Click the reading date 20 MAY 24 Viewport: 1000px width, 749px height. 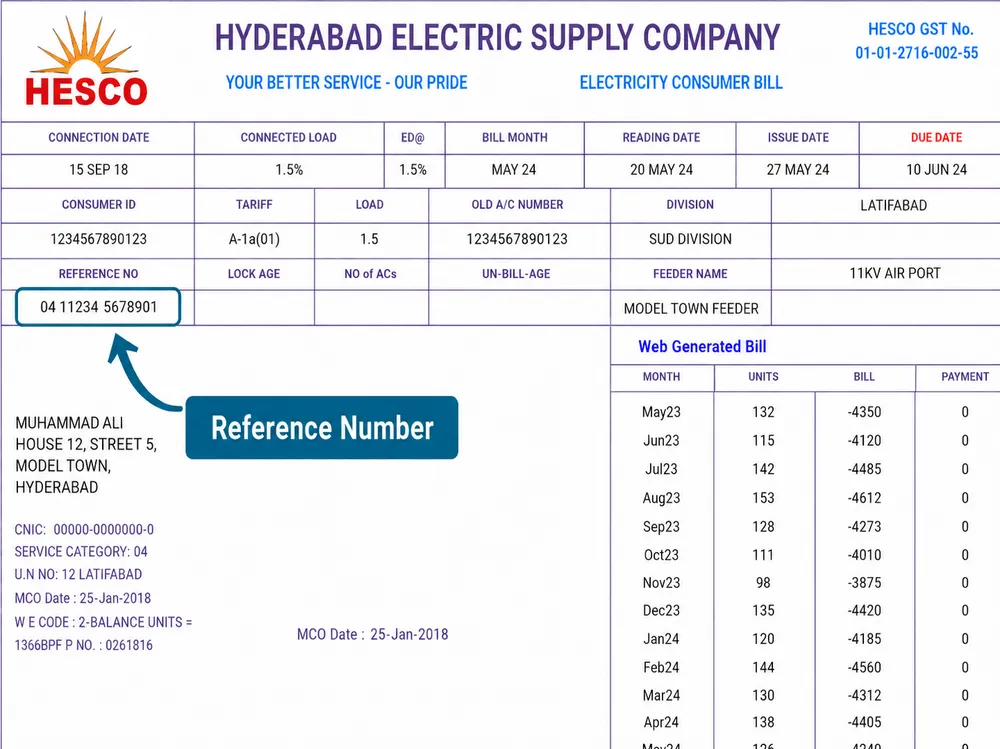661,170
